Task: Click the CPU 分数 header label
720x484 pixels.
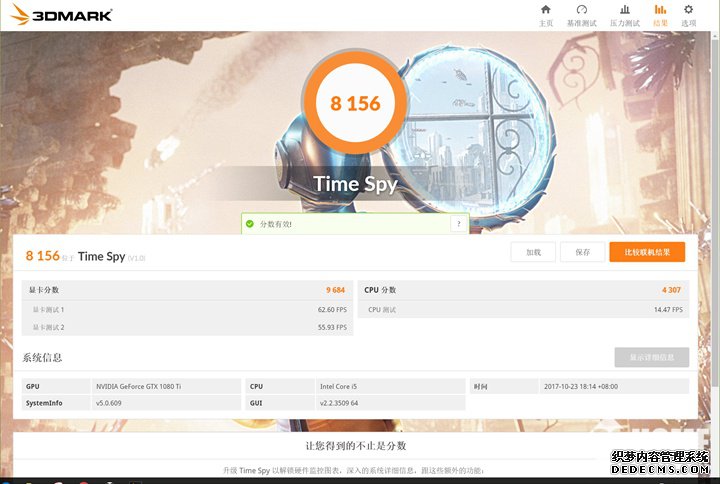Action: [x=380, y=290]
